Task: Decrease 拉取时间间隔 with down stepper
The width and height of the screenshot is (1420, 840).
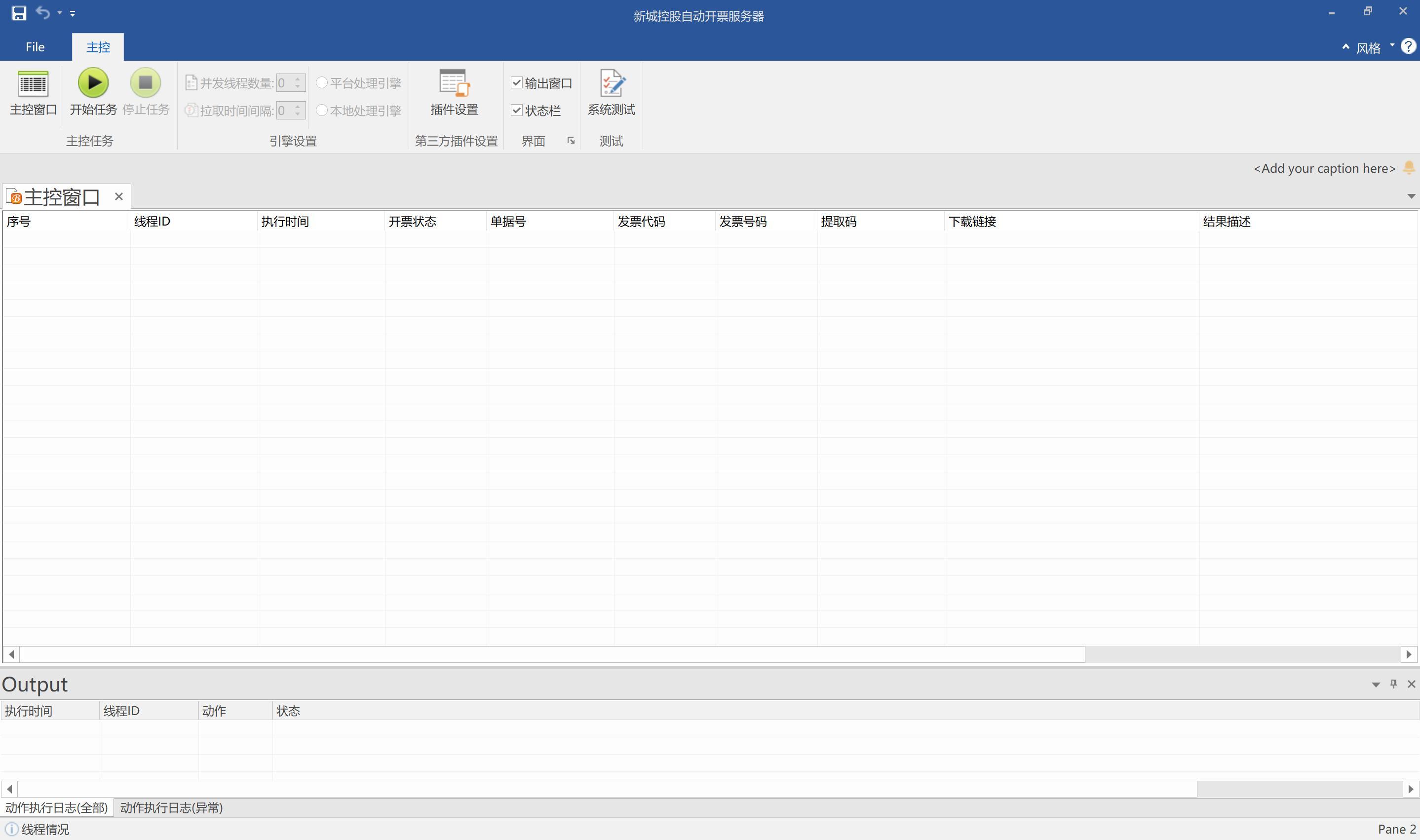Action: [x=298, y=115]
